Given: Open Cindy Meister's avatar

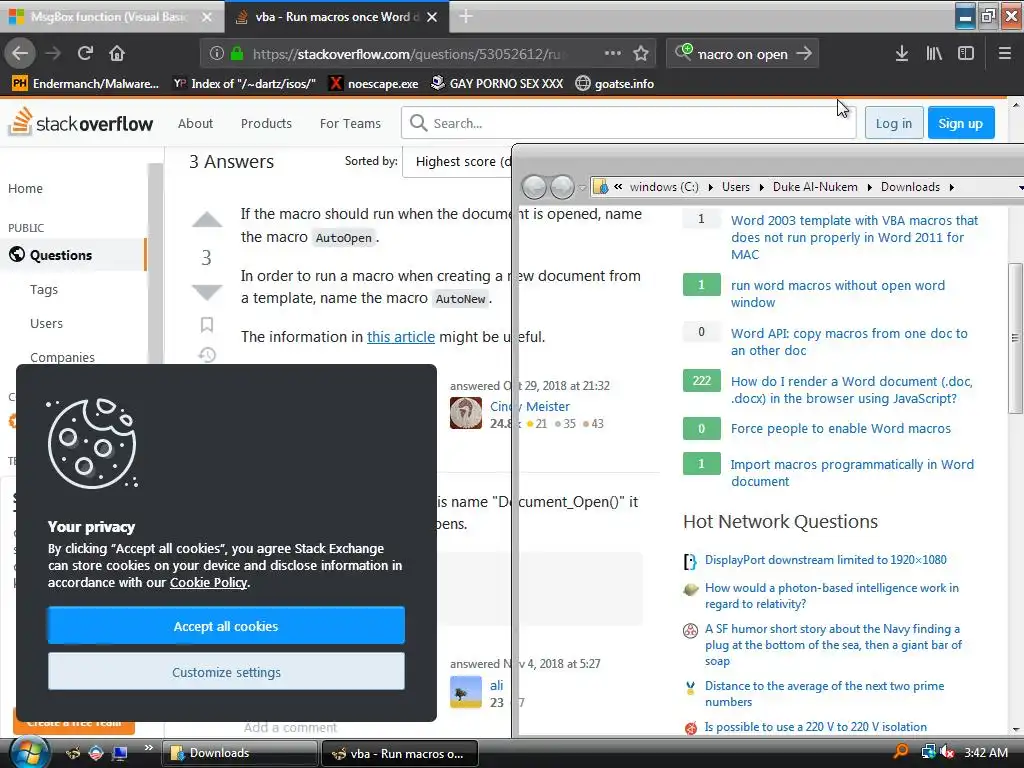Looking at the screenshot, I should 466,413.
